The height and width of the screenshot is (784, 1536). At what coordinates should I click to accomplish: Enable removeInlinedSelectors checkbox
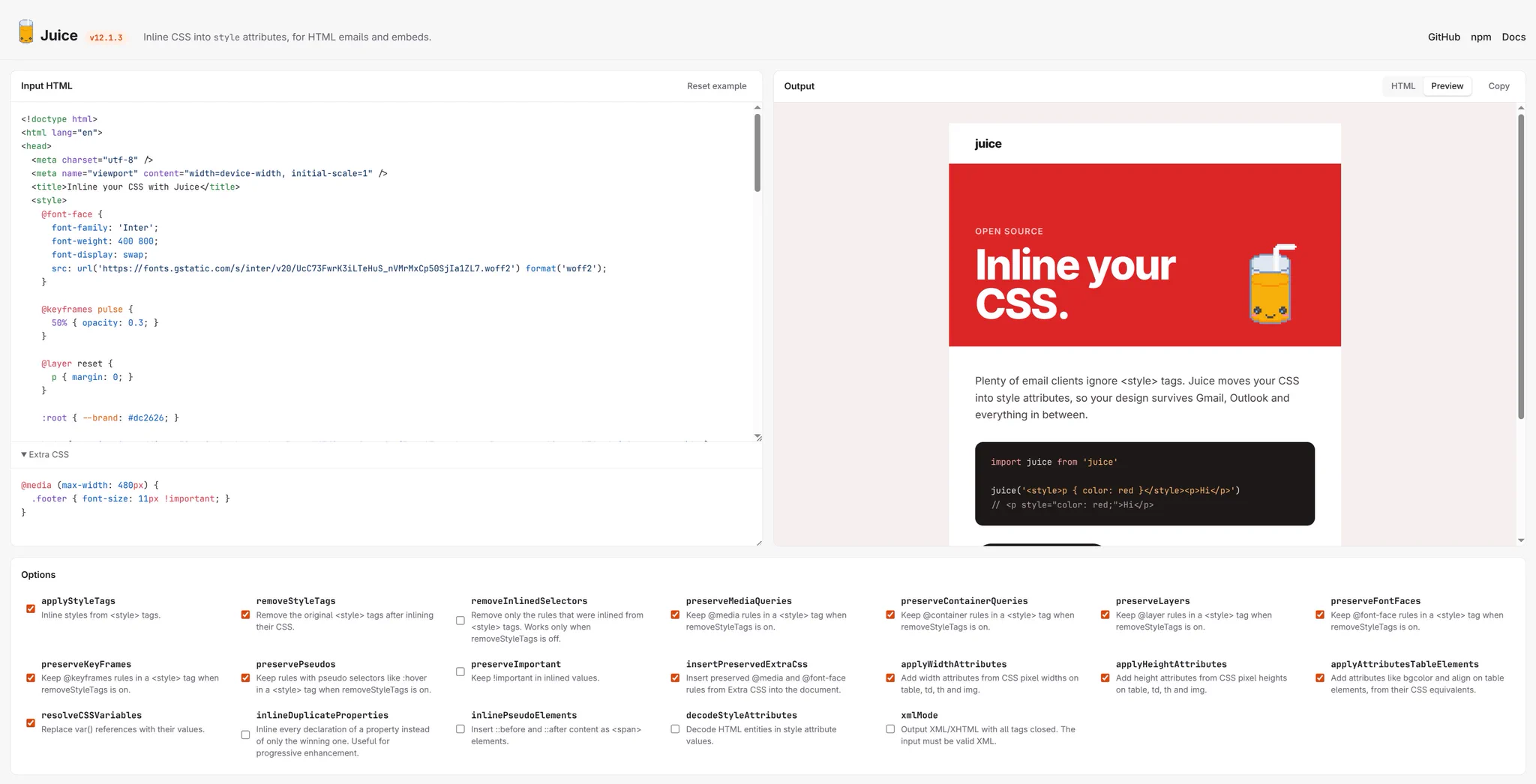(x=460, y=621)
